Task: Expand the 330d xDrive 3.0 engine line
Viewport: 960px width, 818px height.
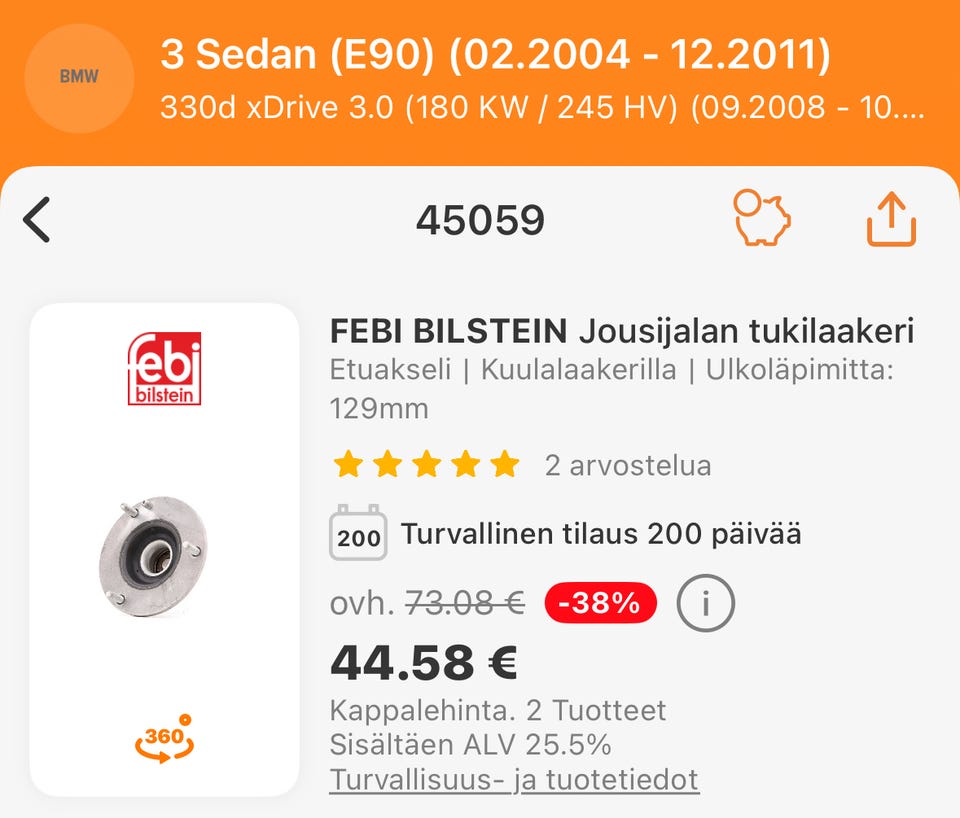Action: pos(542,107)
